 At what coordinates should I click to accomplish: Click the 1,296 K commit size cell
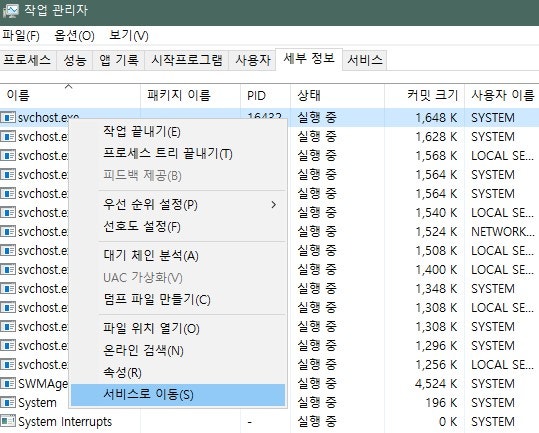(436, 345)
